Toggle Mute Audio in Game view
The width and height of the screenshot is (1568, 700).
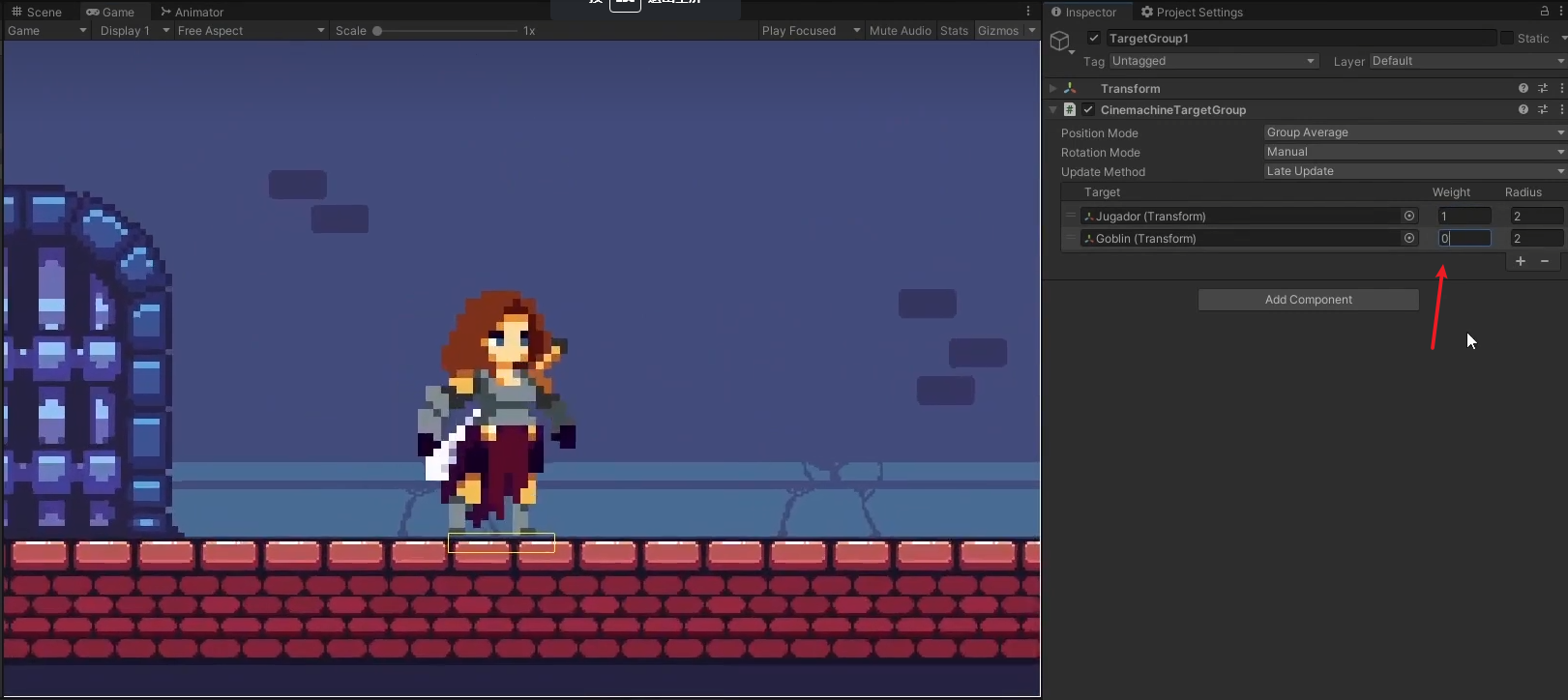[900, 31]
